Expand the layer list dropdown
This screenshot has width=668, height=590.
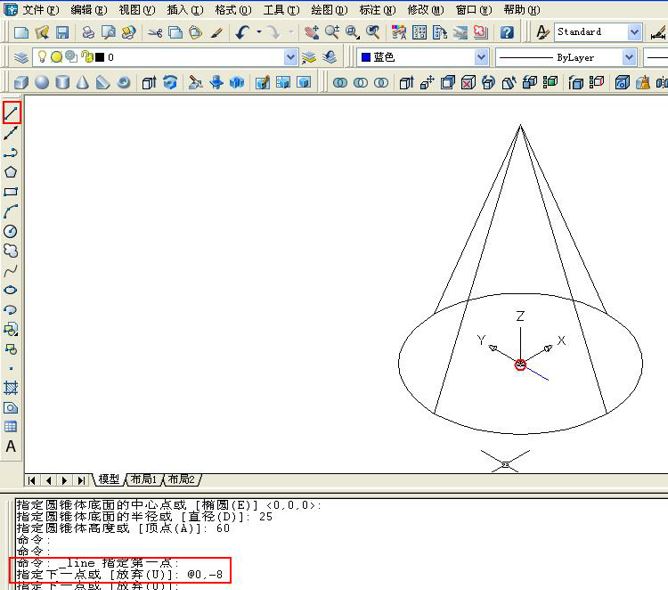(x=291, y=57)
